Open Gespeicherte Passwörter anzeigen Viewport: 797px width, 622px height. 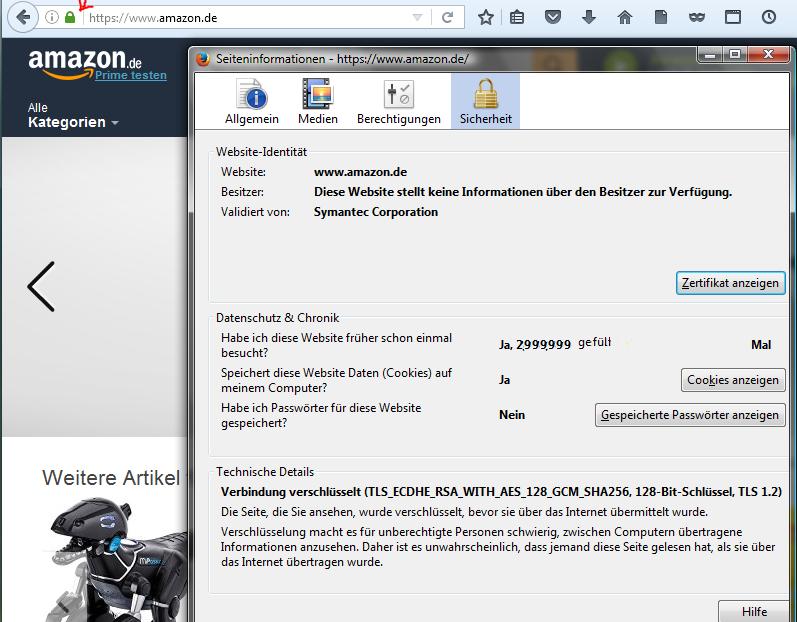tap(690, 415)
